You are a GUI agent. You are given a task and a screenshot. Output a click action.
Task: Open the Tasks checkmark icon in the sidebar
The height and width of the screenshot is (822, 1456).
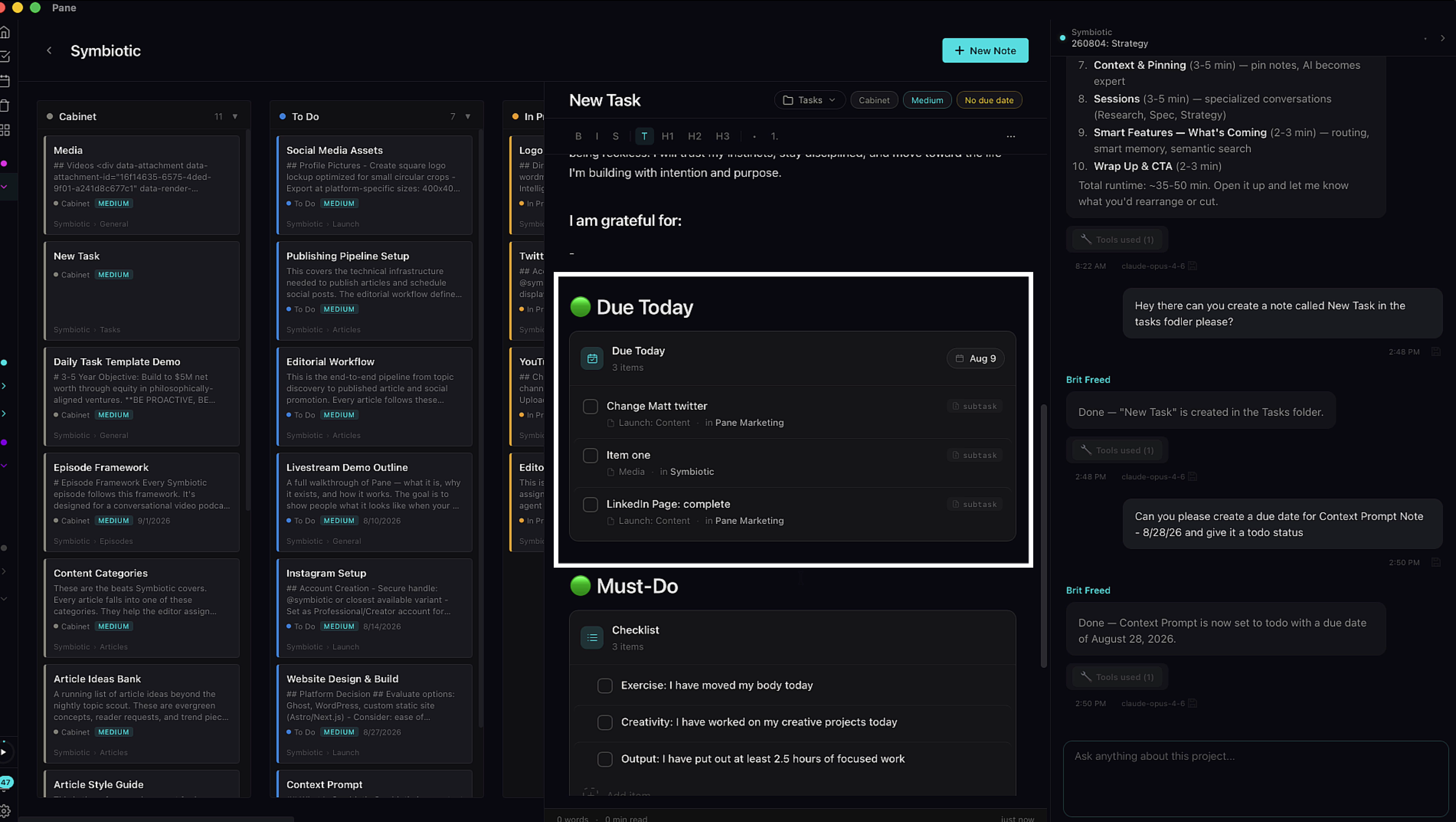coord(5,57)
